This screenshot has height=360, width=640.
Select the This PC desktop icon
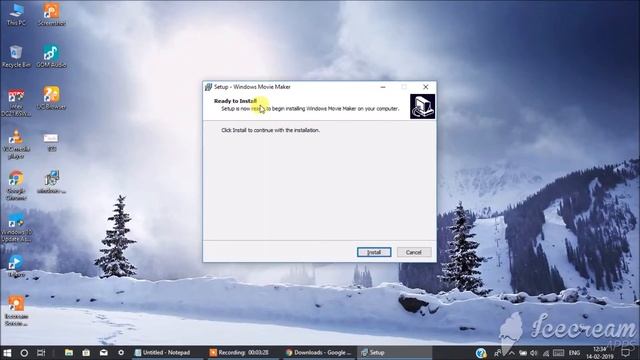click(x=16, y=14)
